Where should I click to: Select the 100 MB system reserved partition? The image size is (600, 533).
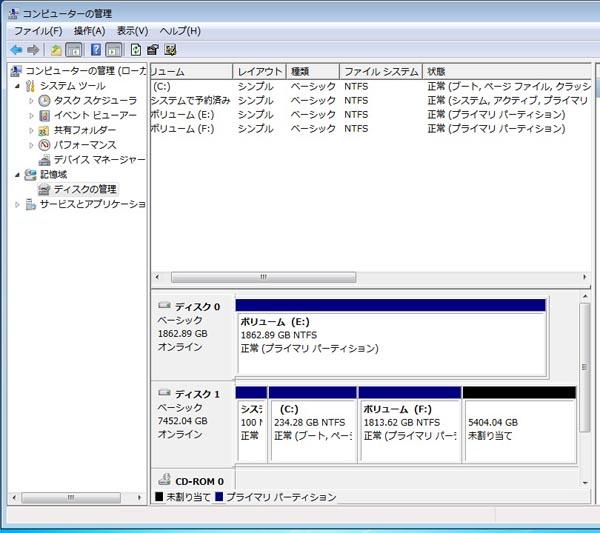[x=251, y=424]
